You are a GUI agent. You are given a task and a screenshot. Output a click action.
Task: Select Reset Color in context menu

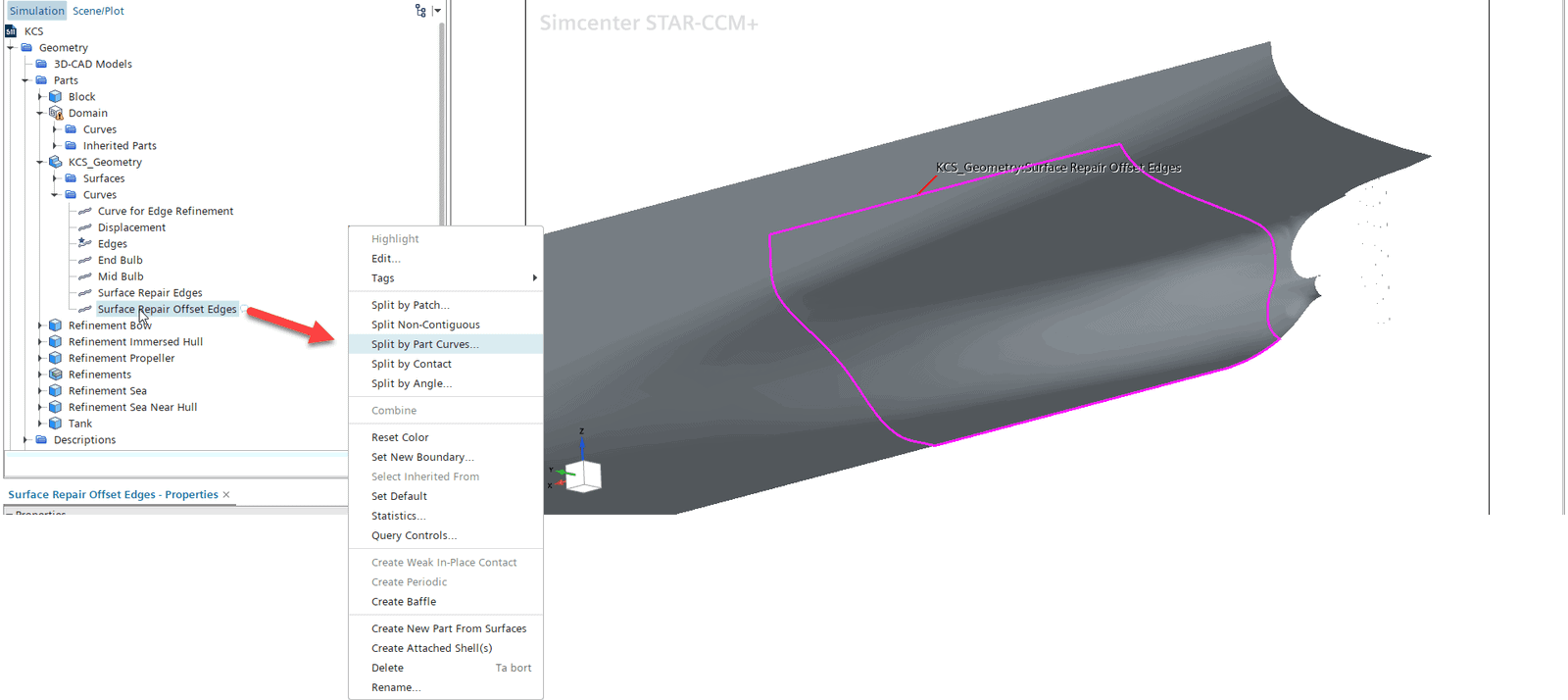click(x=446, y=437)
